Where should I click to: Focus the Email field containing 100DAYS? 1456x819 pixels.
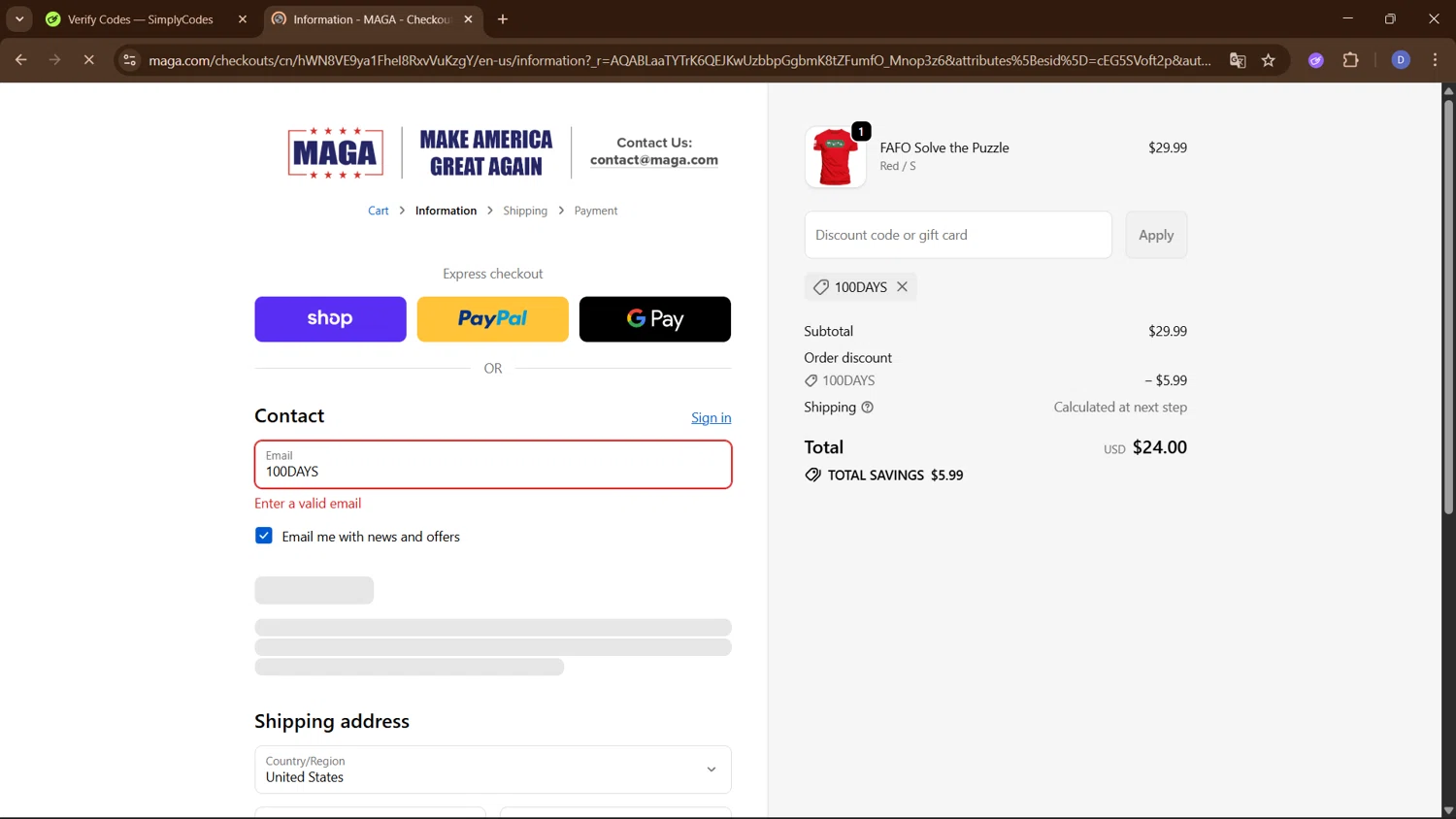tap(493, 465)
